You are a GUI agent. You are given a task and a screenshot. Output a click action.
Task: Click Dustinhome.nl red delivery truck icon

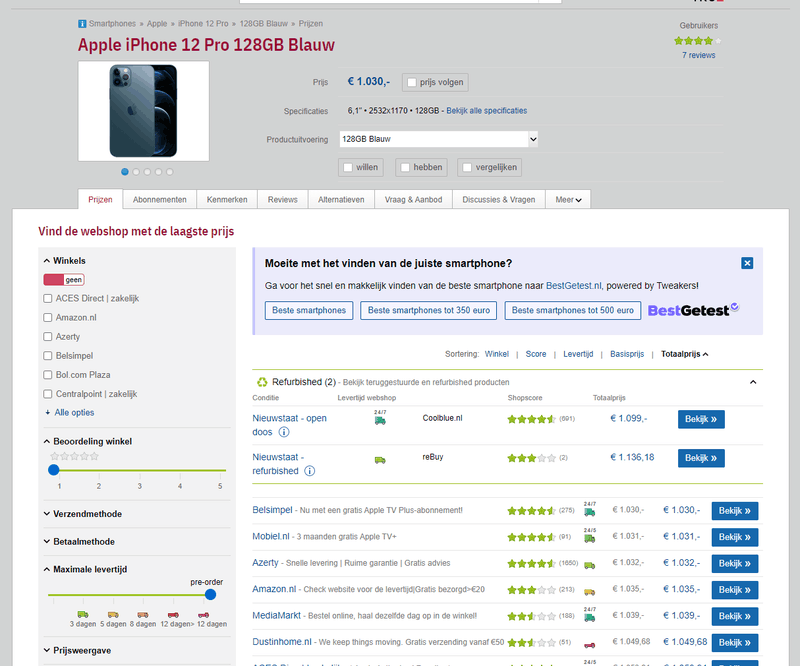(590, 645)
